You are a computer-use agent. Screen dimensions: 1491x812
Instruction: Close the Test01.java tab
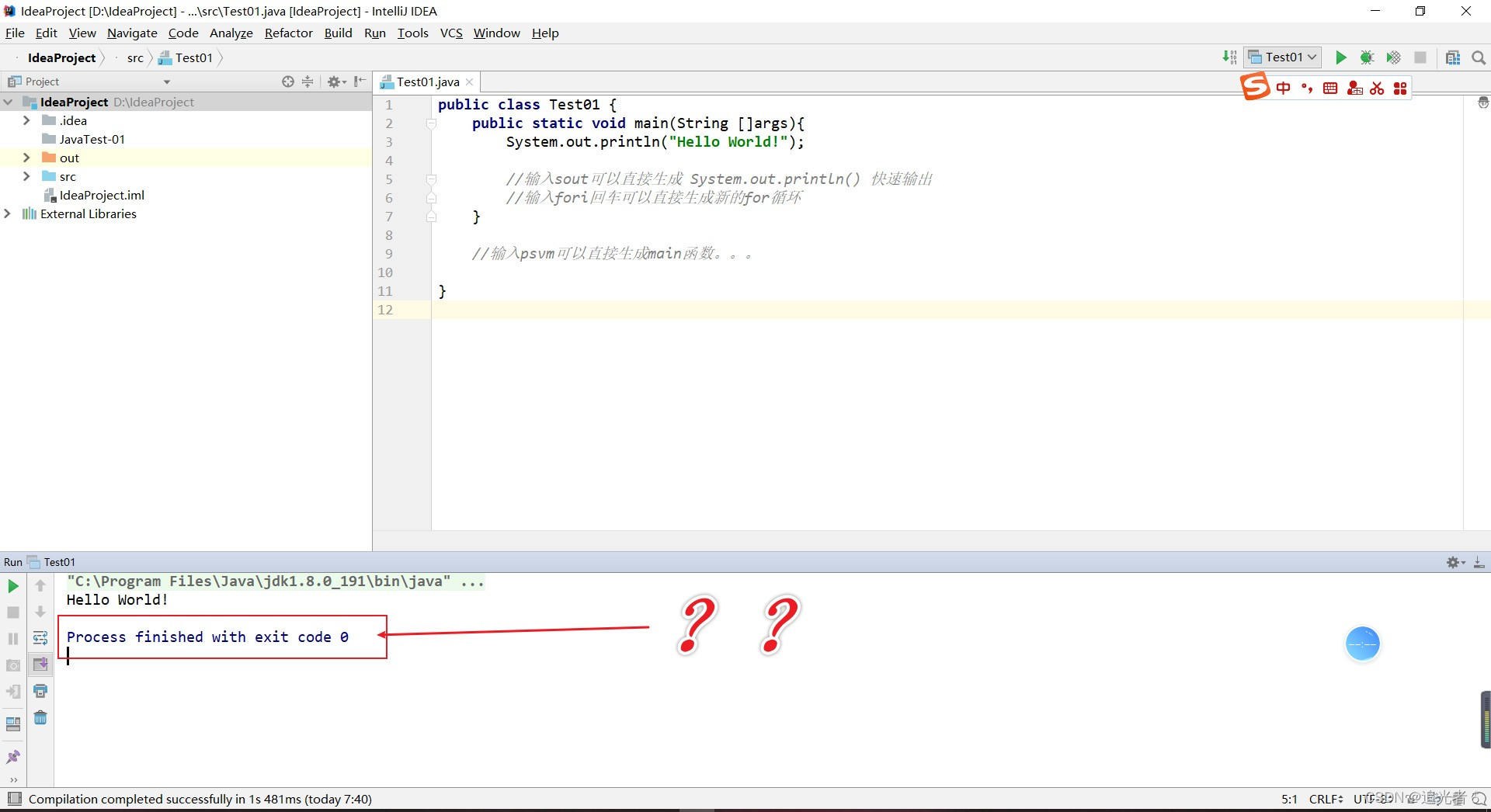470,82
